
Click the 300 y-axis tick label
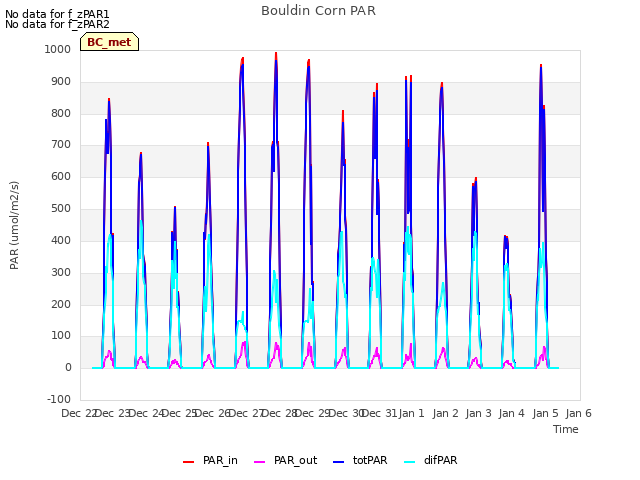61,272
